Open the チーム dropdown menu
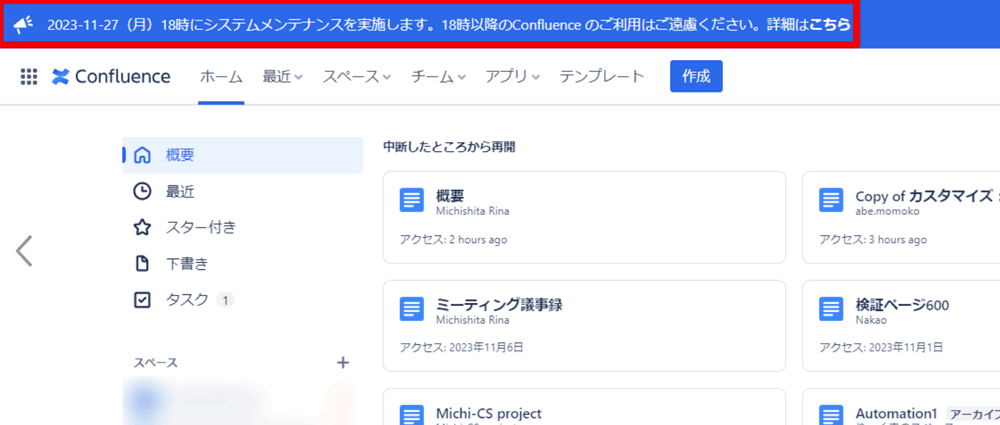 (x=439, y=77)
